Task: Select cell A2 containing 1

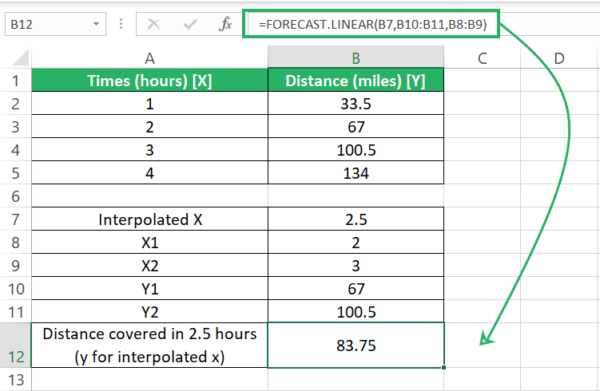Action: tap(150, 104)
